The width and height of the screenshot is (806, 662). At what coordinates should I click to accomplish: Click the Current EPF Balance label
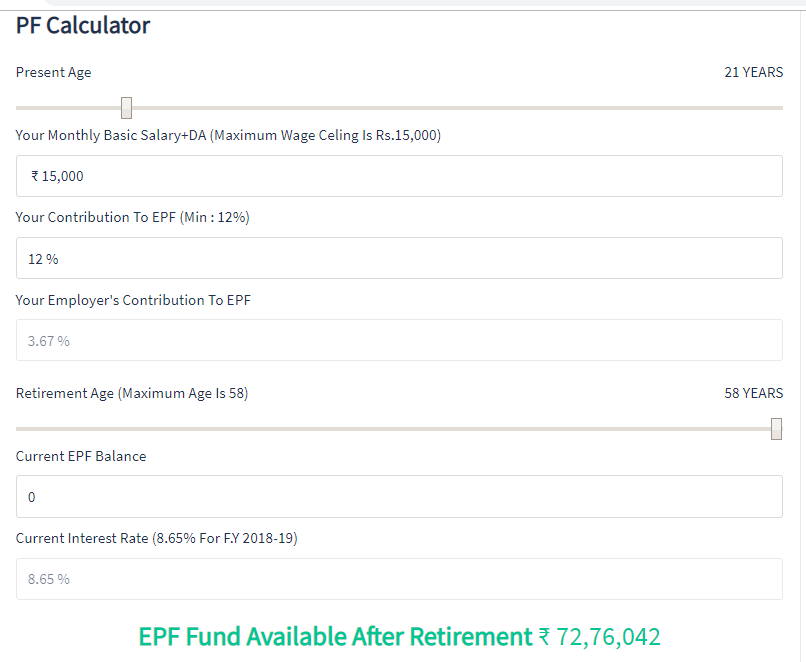tap(81, 456)
